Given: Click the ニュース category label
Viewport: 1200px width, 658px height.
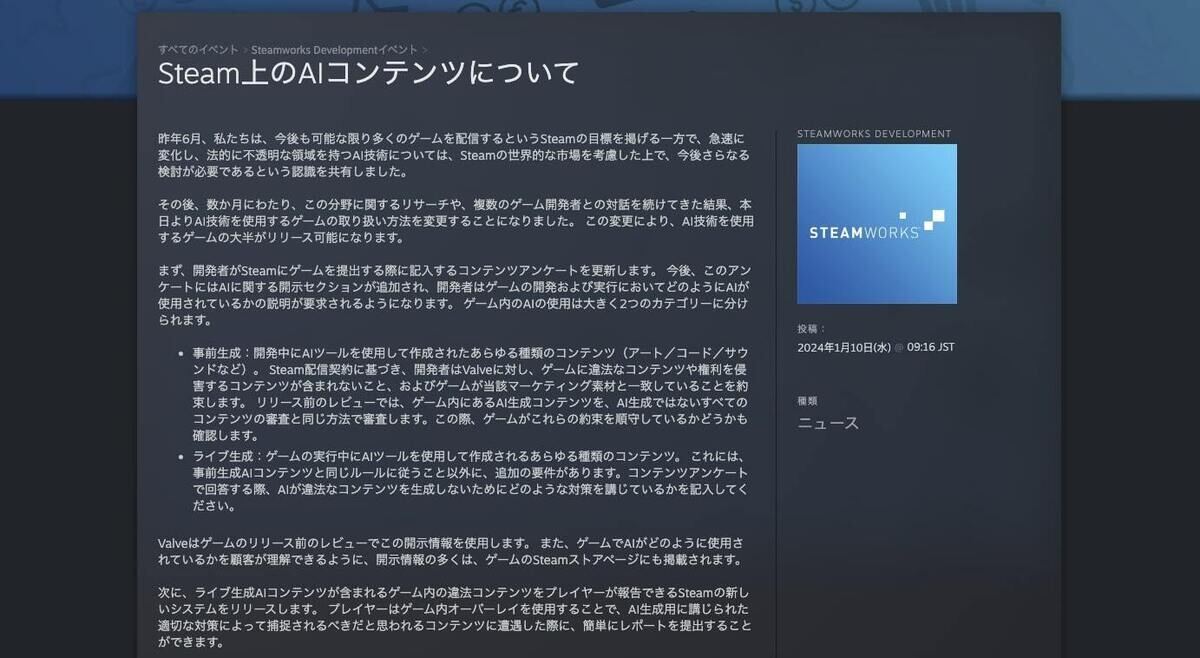Looking at the screenshot, I should point(828,423).
